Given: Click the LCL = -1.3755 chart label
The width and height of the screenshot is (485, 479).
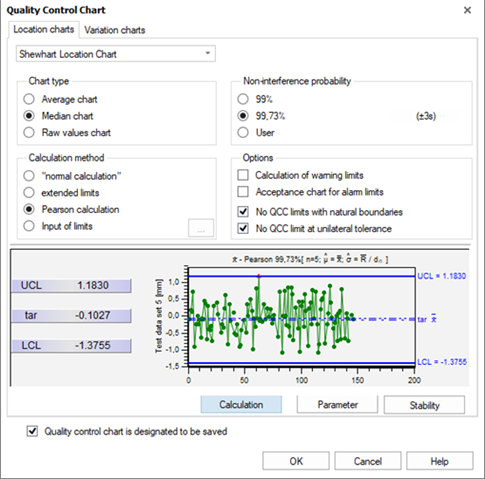Looking at the screenshot, I should click(442, 362).
